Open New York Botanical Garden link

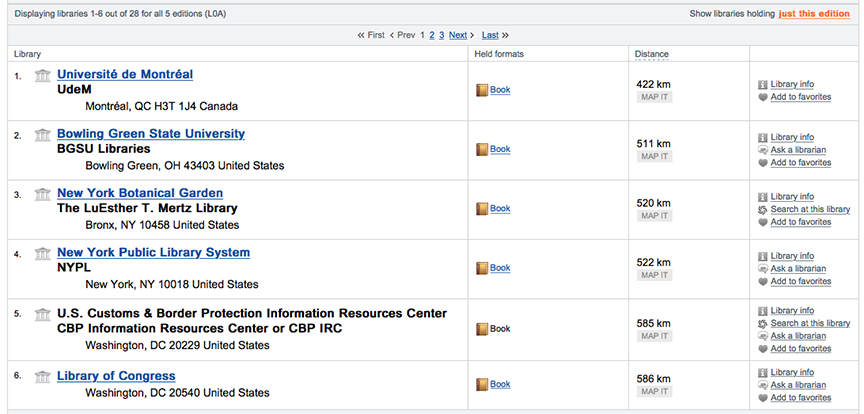click(x=140, y=193)
